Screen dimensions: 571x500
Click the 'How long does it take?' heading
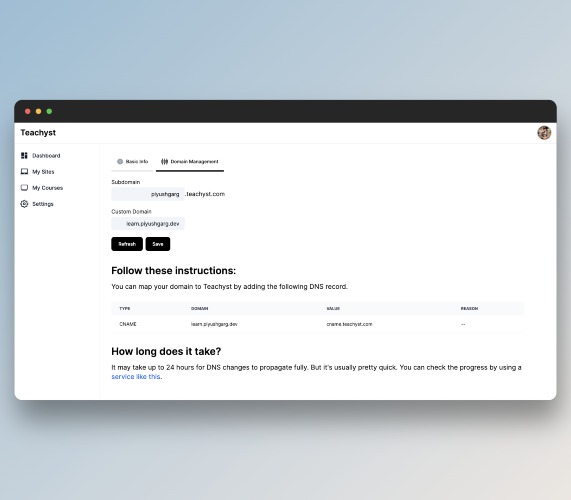pyautogui.click(x=166, y=351)
